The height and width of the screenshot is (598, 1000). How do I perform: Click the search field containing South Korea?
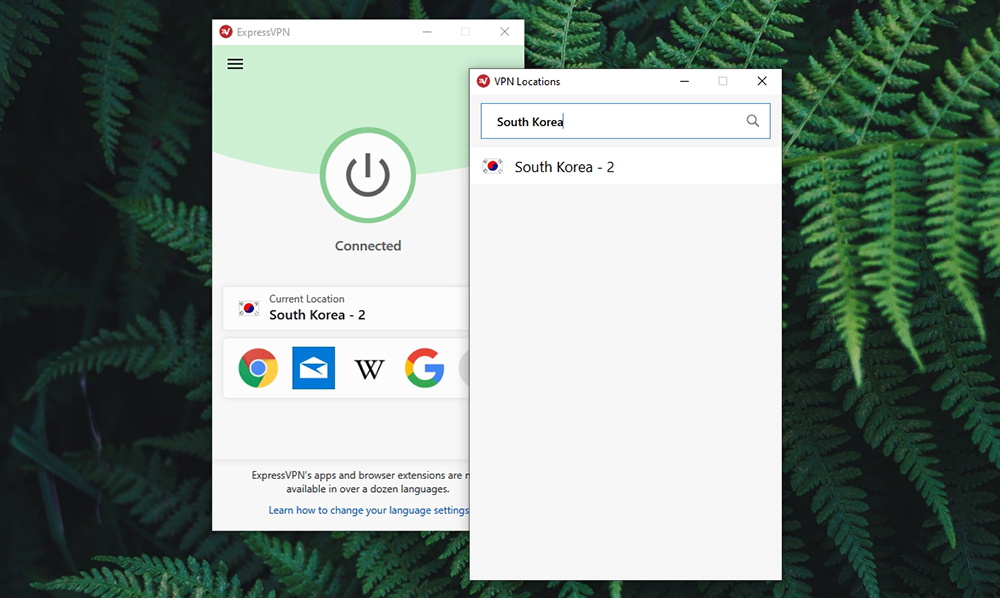tap(625, 121)
